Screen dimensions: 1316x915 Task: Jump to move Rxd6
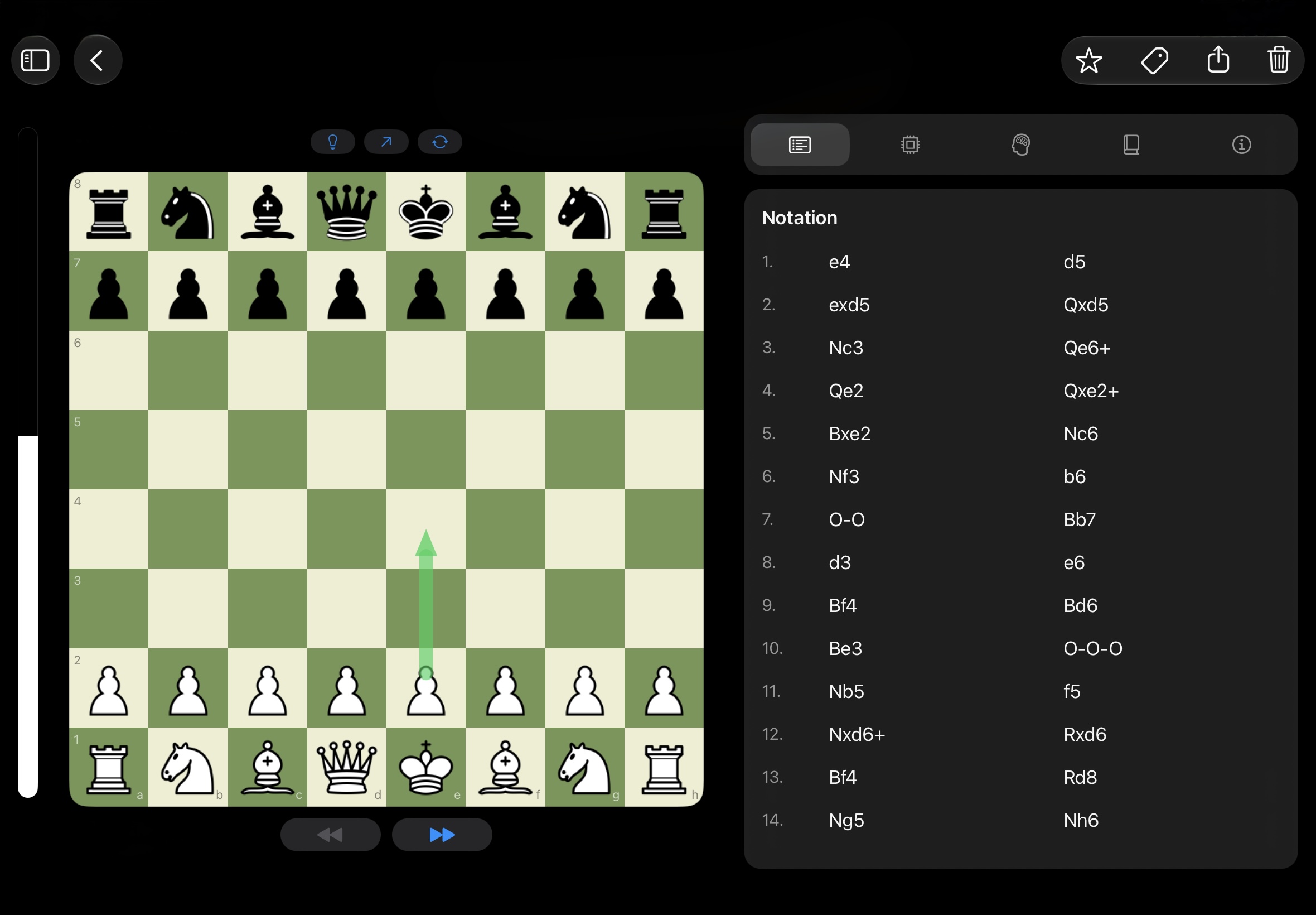(1085, 735)
